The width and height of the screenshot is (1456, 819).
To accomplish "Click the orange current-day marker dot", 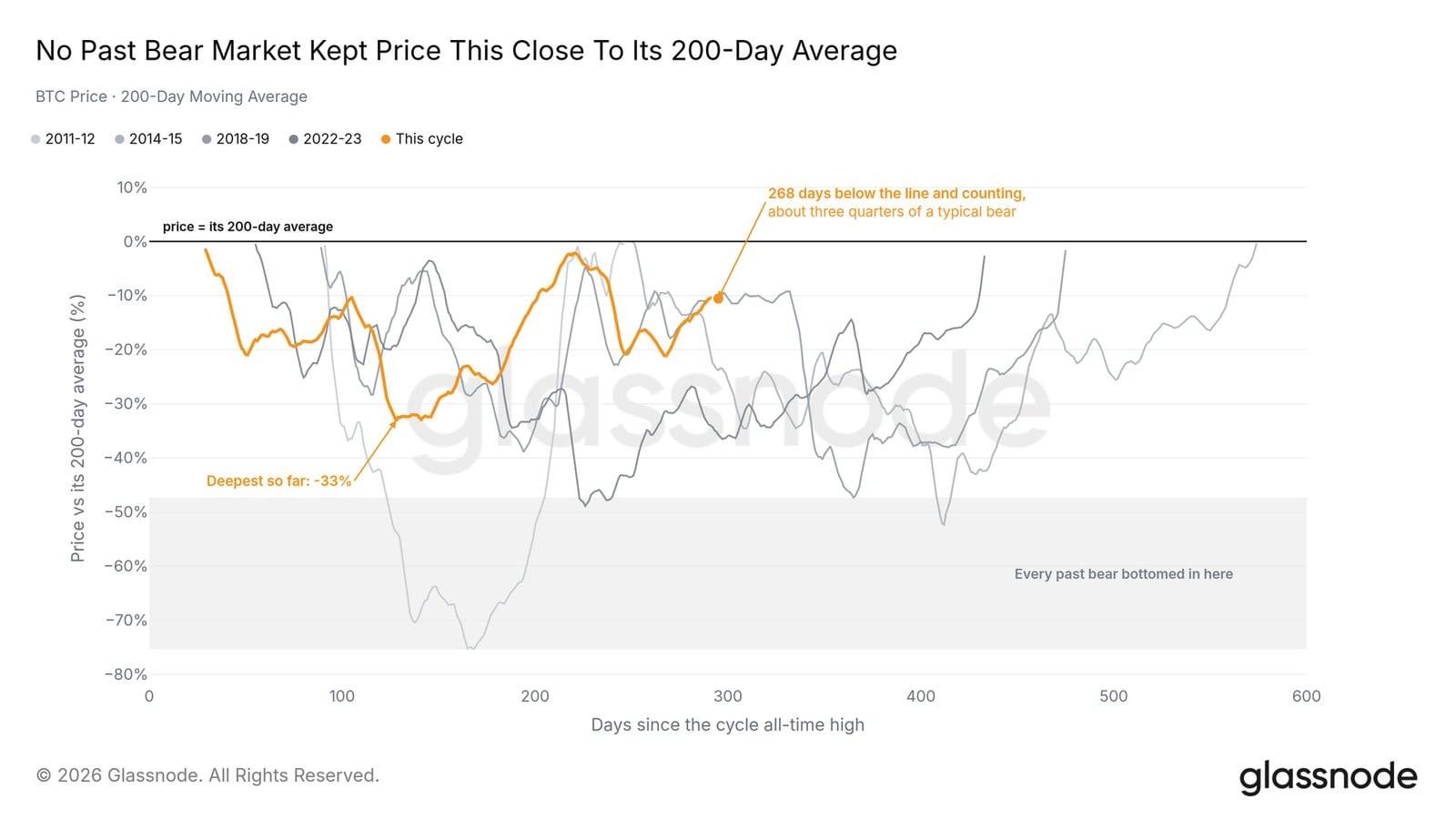I will pyautogui.click(x=719, y=298).
